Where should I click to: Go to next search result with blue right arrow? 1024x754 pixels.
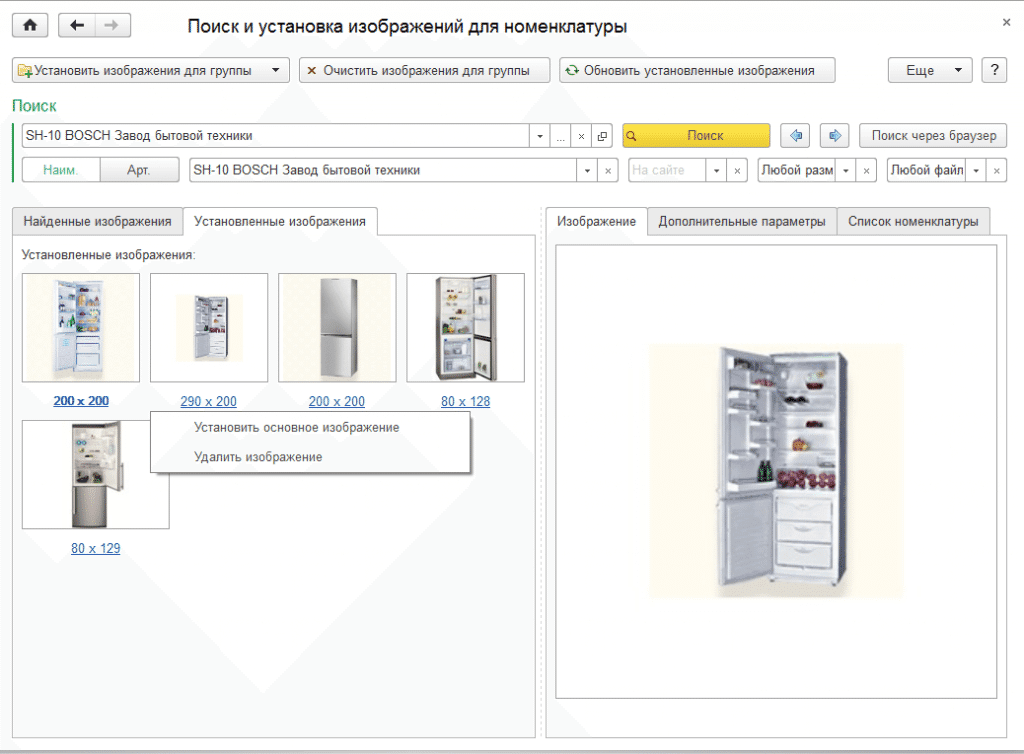tap(835, 136)
